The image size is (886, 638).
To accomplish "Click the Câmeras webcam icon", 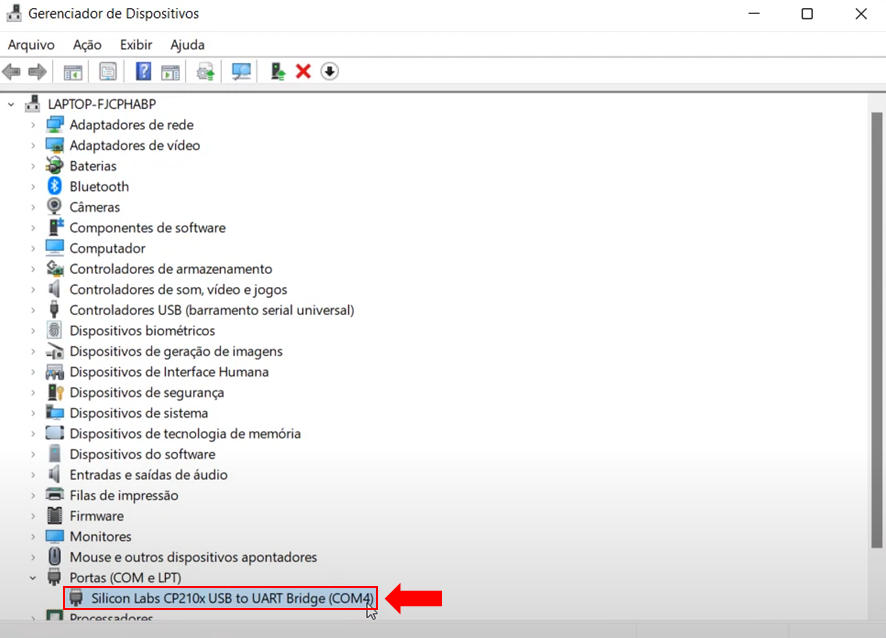I will tap(54, 207).
